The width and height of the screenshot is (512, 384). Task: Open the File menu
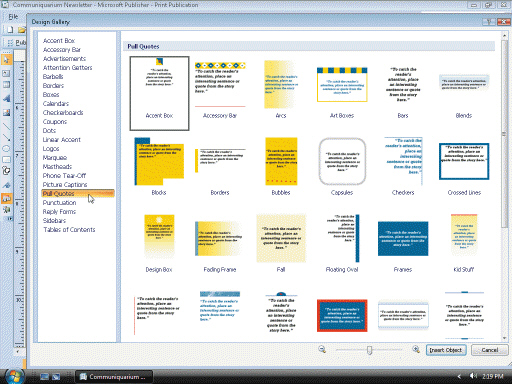pos(13,17)
